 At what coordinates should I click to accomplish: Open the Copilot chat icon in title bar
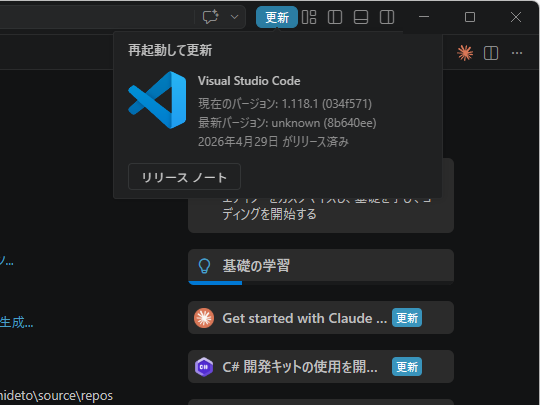211,17
